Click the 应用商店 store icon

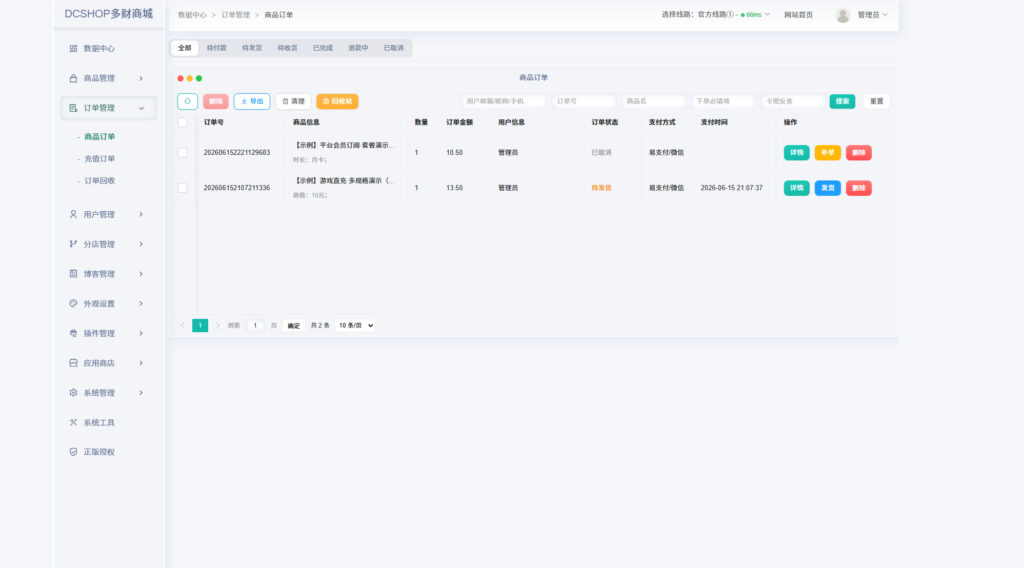click(x=73, y=363)
